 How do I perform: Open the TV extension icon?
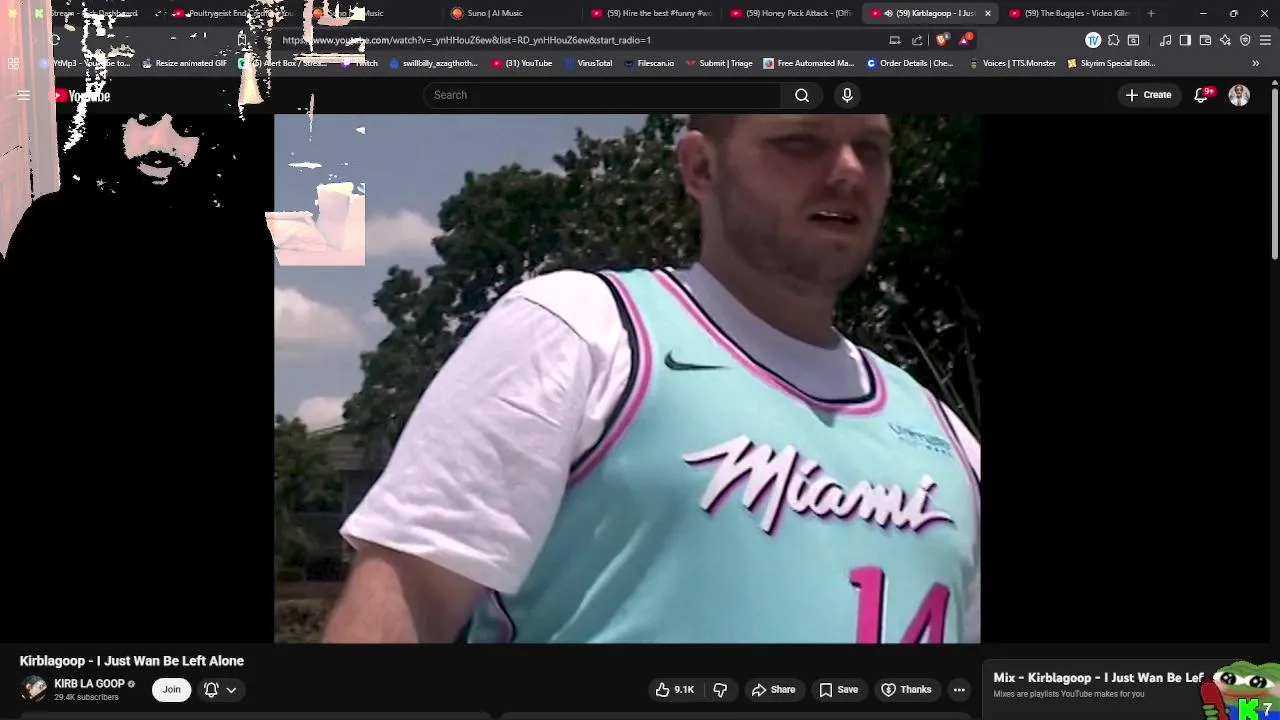click(x=1093, y=40)
